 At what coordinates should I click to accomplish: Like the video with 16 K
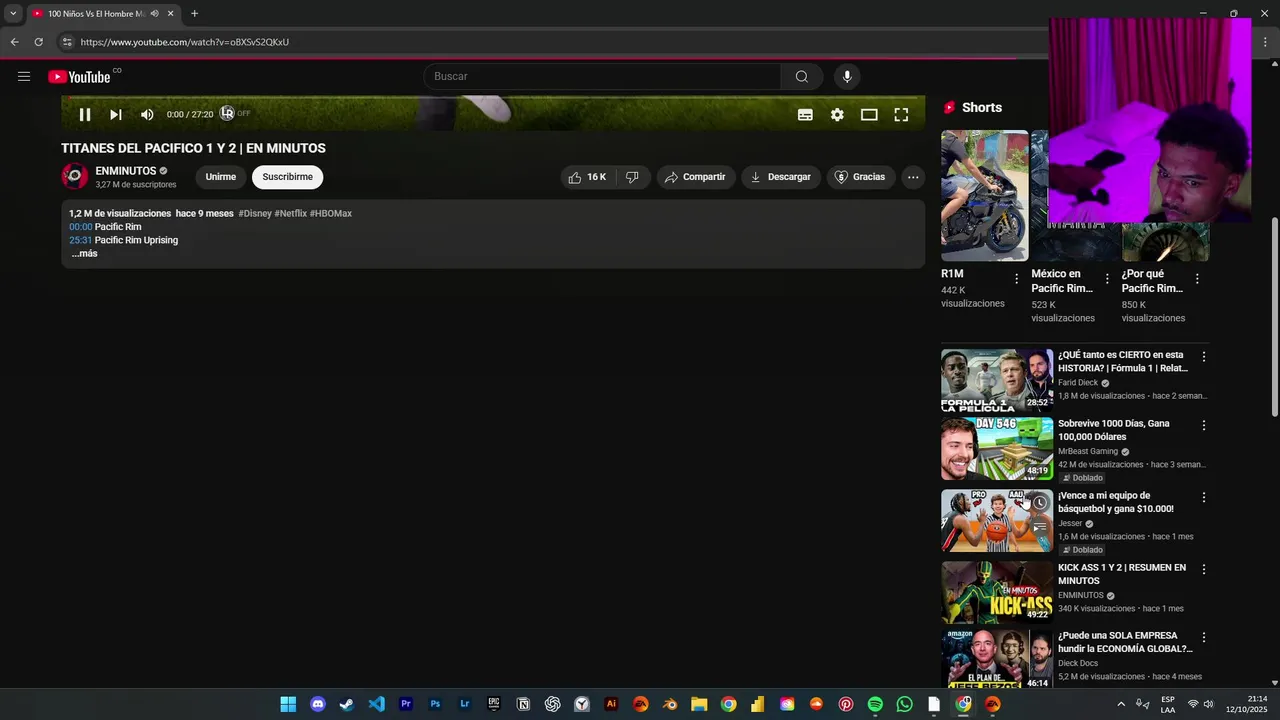pyautogui.click(x=587, y=177)
